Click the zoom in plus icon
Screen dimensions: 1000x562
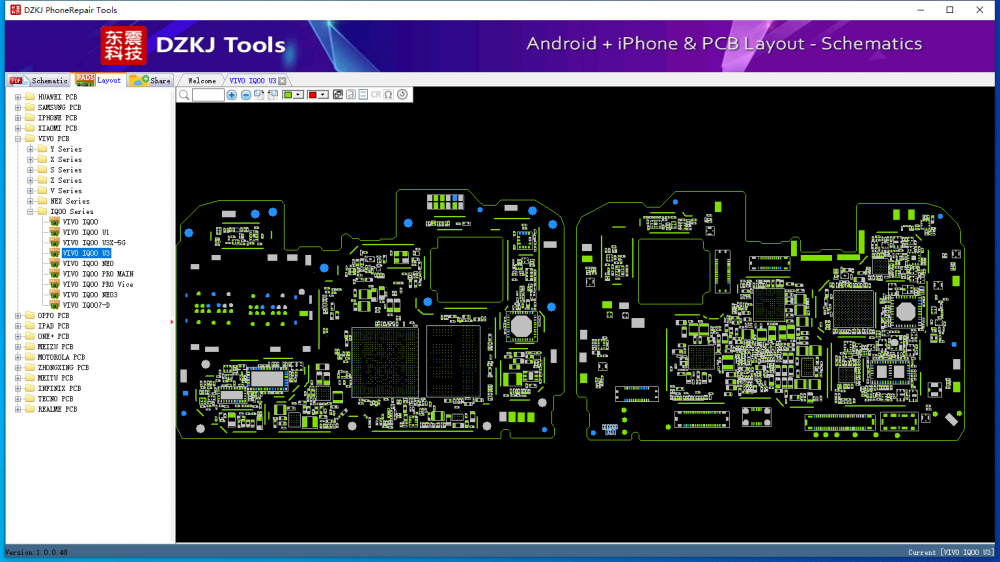(x=232, y=95)
